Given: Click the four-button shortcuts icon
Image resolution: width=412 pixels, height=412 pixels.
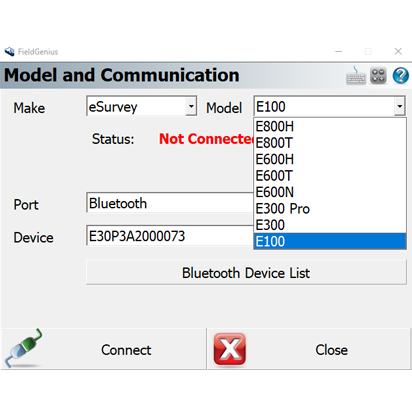Looking at the screenshot, I should [378, 75].
